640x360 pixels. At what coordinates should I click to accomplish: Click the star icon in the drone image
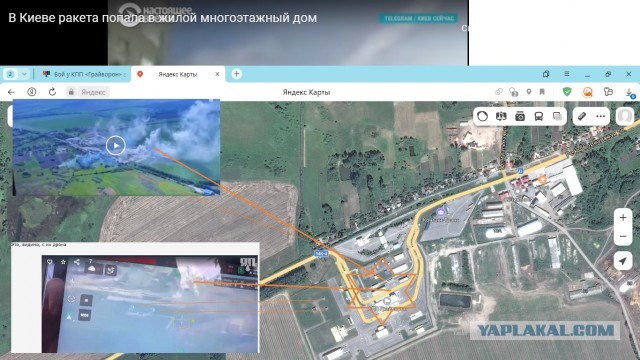click(x=63, y=262)
